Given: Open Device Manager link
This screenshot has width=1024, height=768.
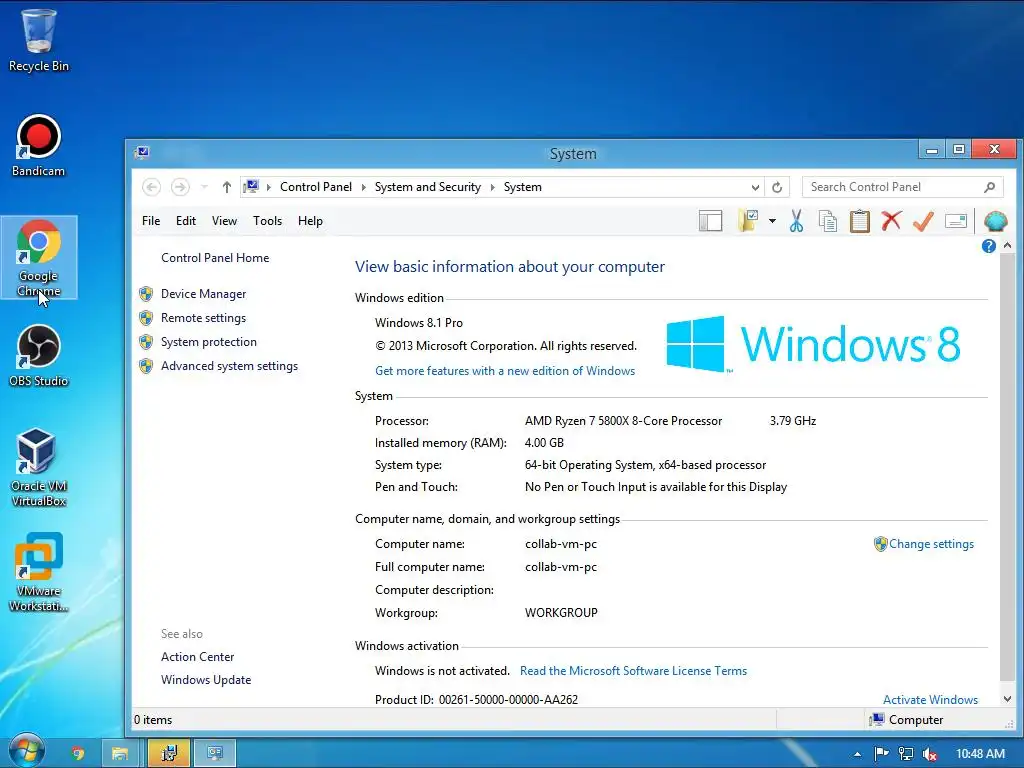Looking at the screenshot, I should [204, 294].
